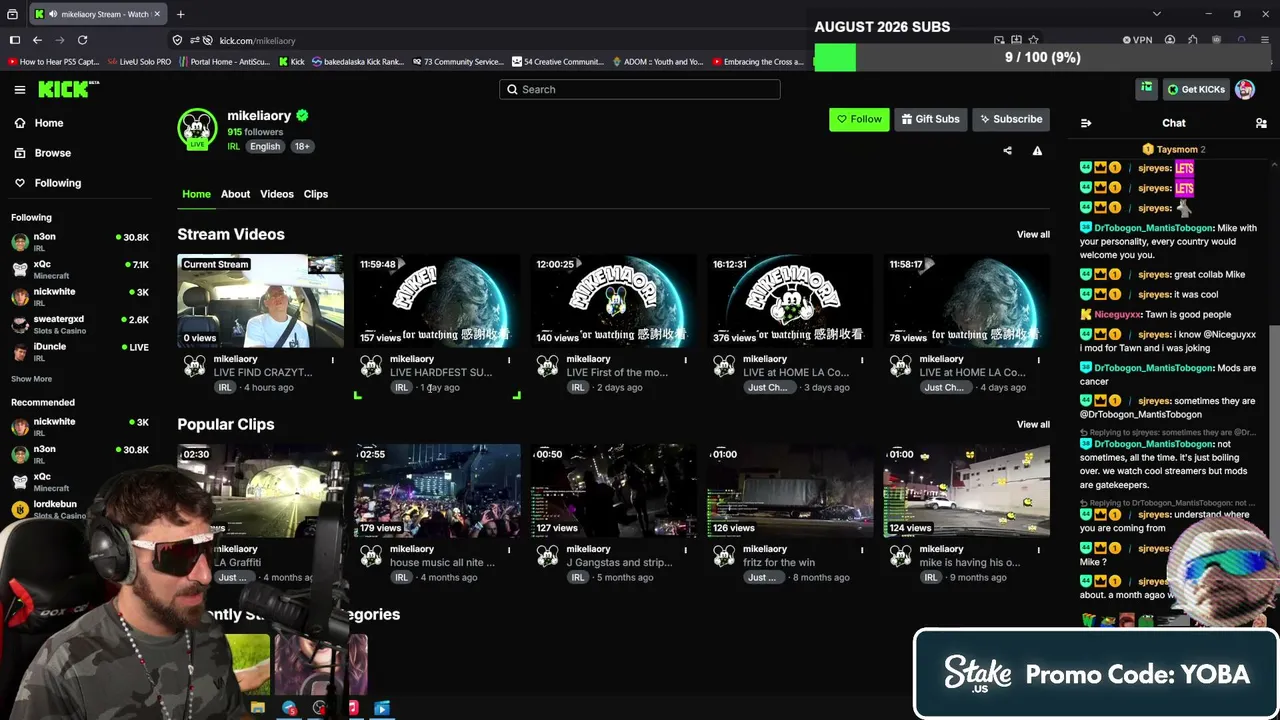Expand Show More in Following list

(31, 379)
